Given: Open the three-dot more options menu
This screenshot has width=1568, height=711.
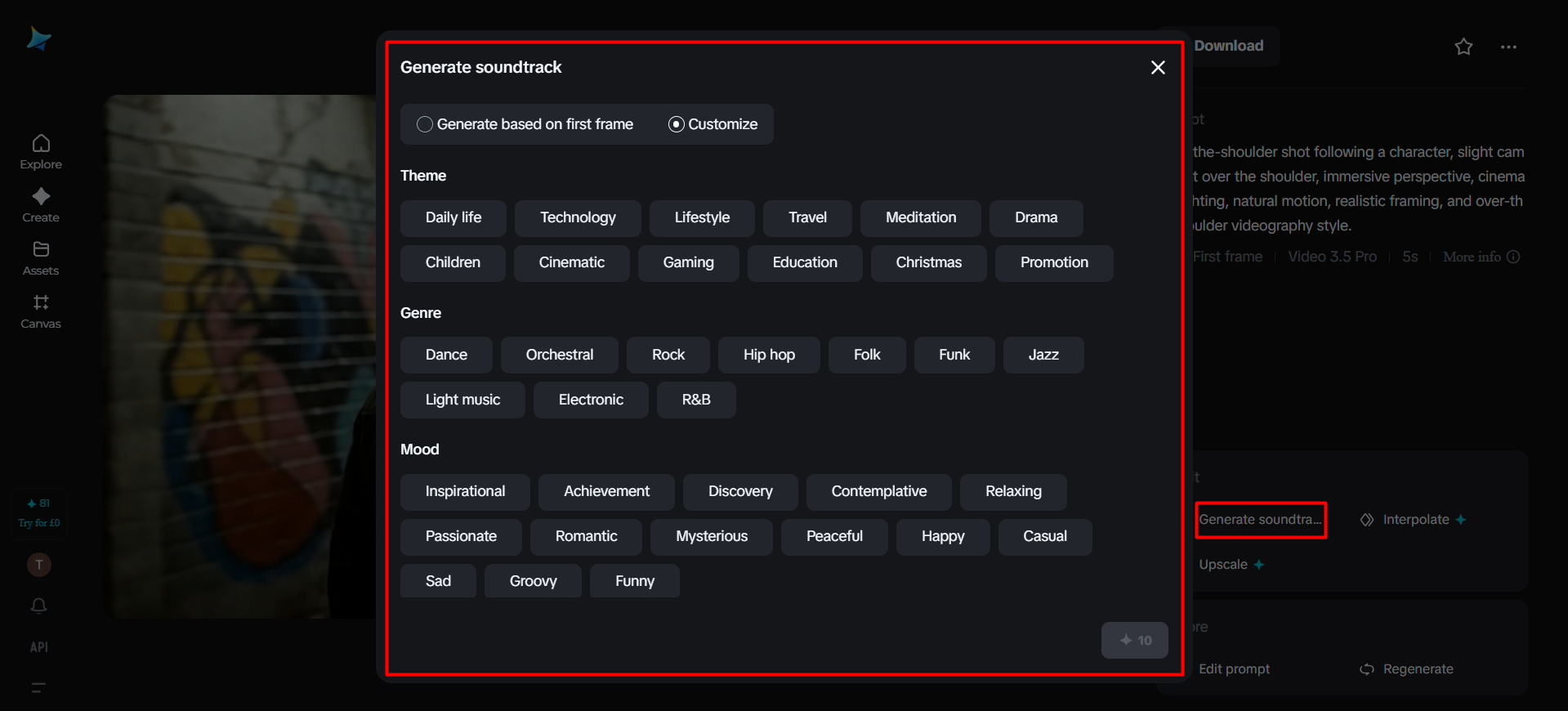Looking at the screenshot, I should pyautogui.click(x=1508, y=47).
